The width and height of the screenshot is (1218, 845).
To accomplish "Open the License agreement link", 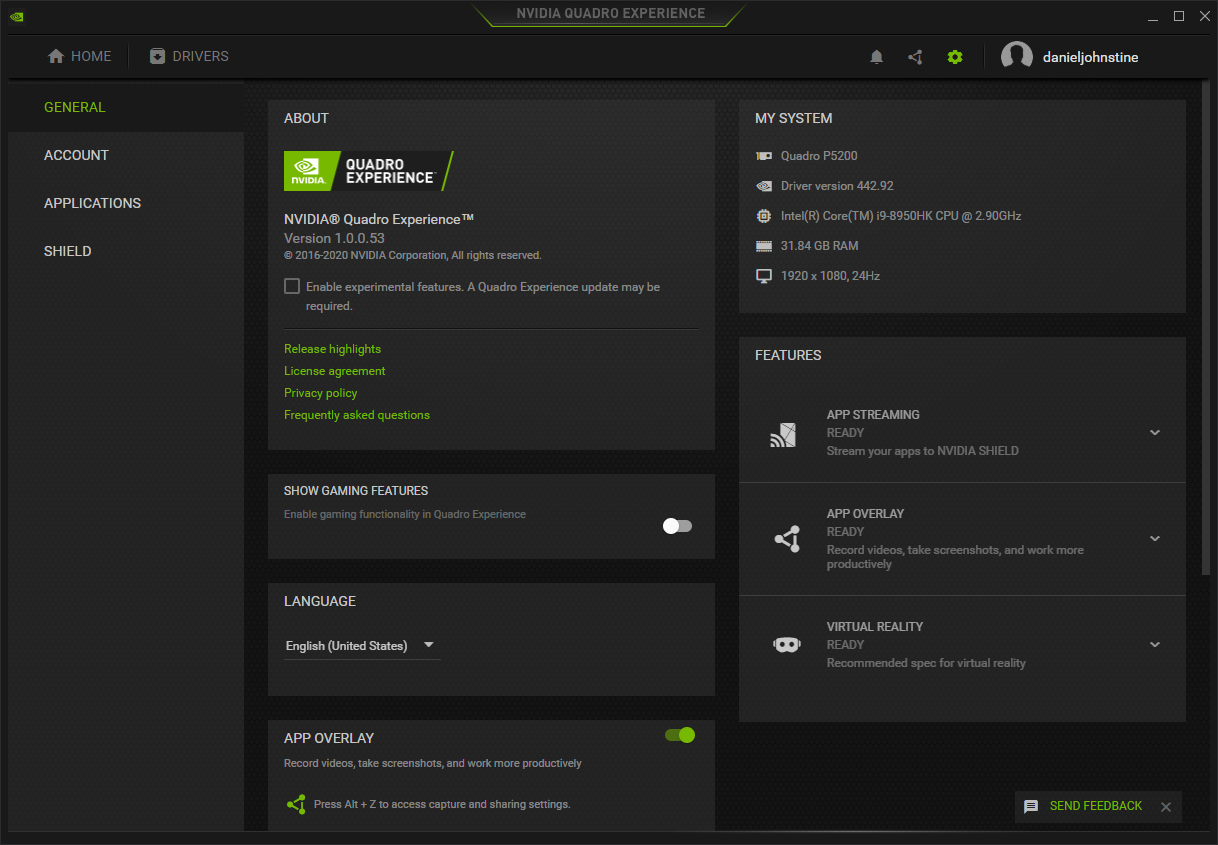I will 334,371.
